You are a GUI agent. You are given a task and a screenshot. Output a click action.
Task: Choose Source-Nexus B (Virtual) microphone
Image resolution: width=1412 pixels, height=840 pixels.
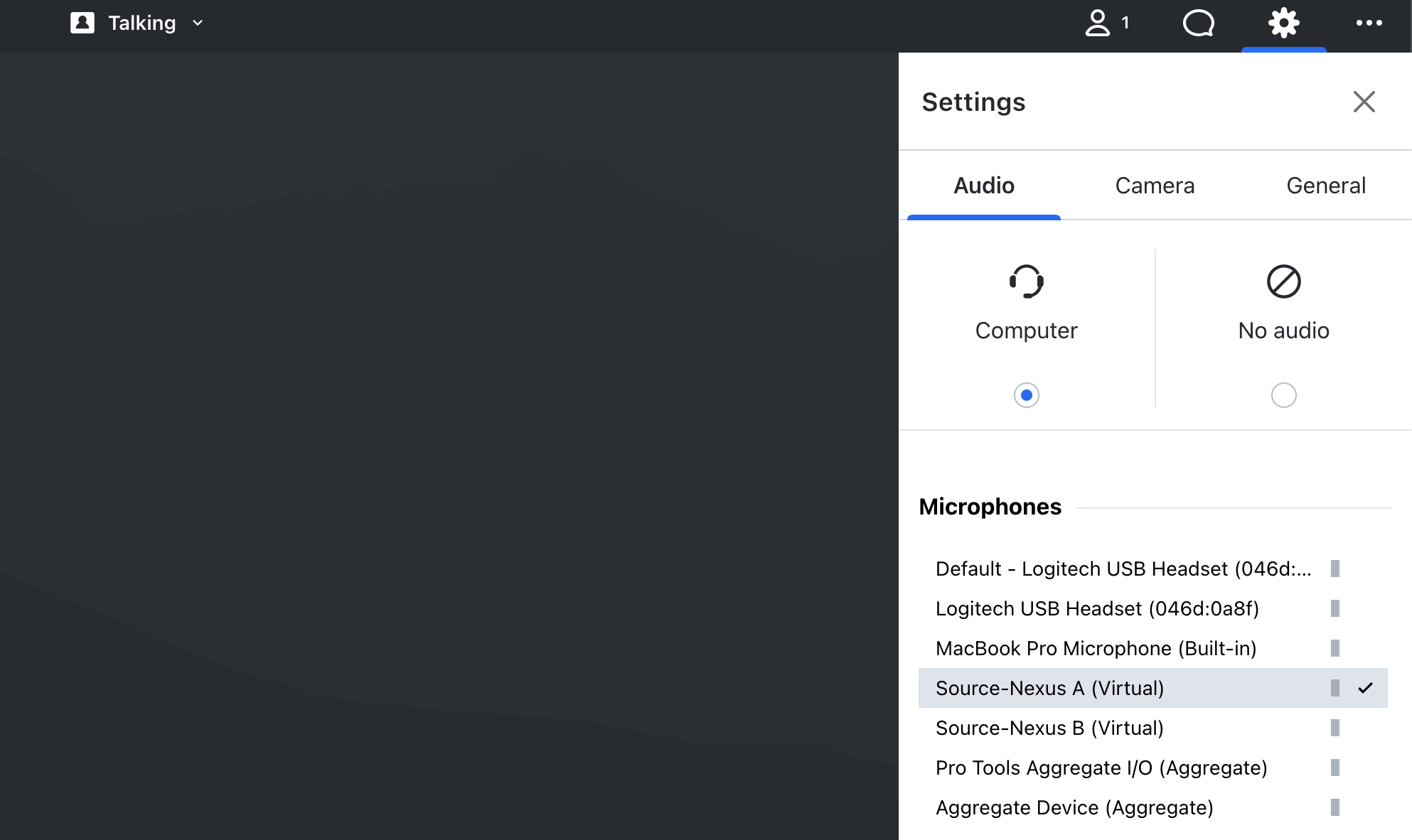point(1049,728)
